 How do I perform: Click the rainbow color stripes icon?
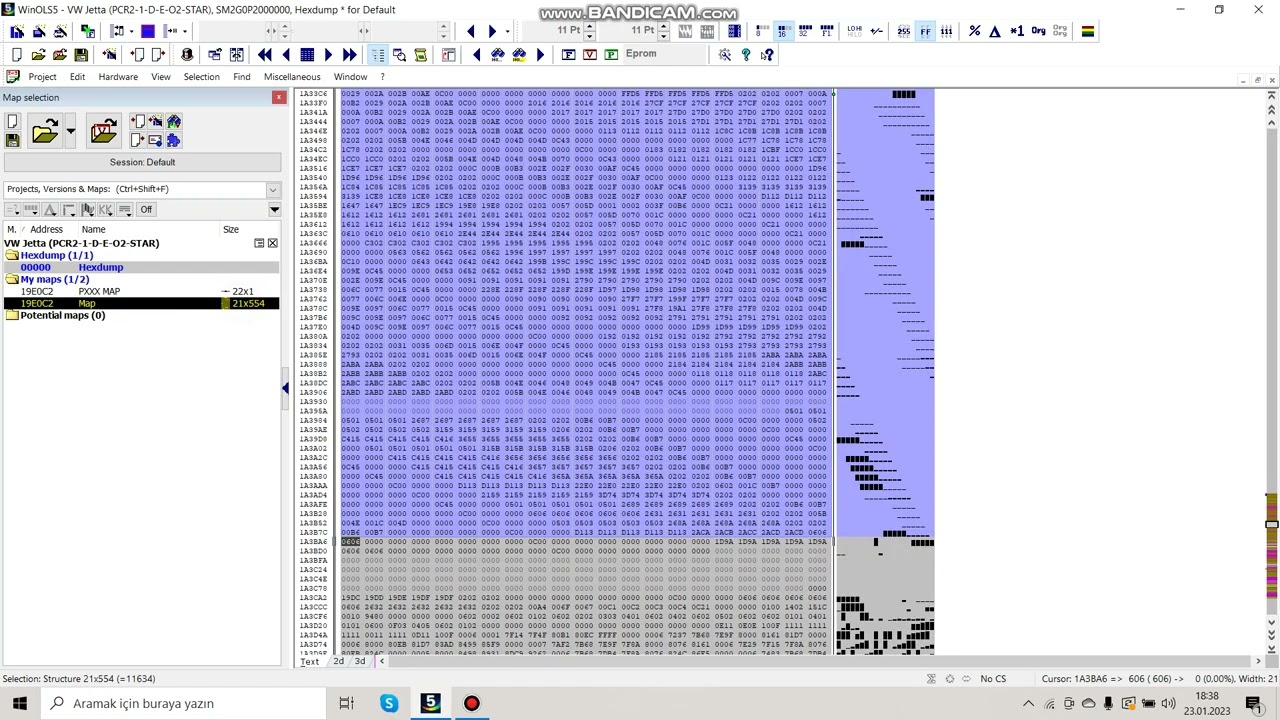[x=1088, y=31]
